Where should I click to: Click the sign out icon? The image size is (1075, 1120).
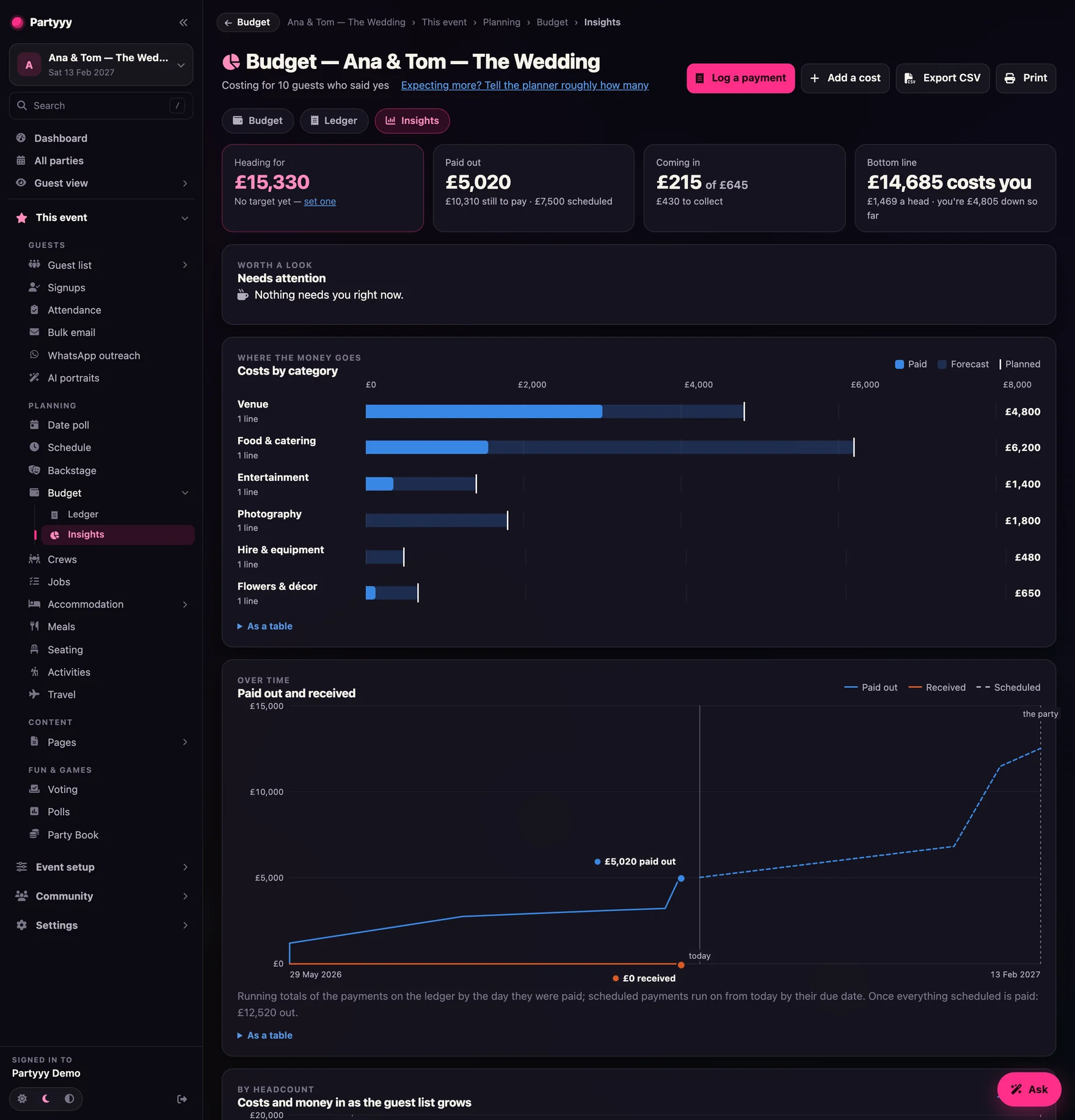(x=182, y=1099)
